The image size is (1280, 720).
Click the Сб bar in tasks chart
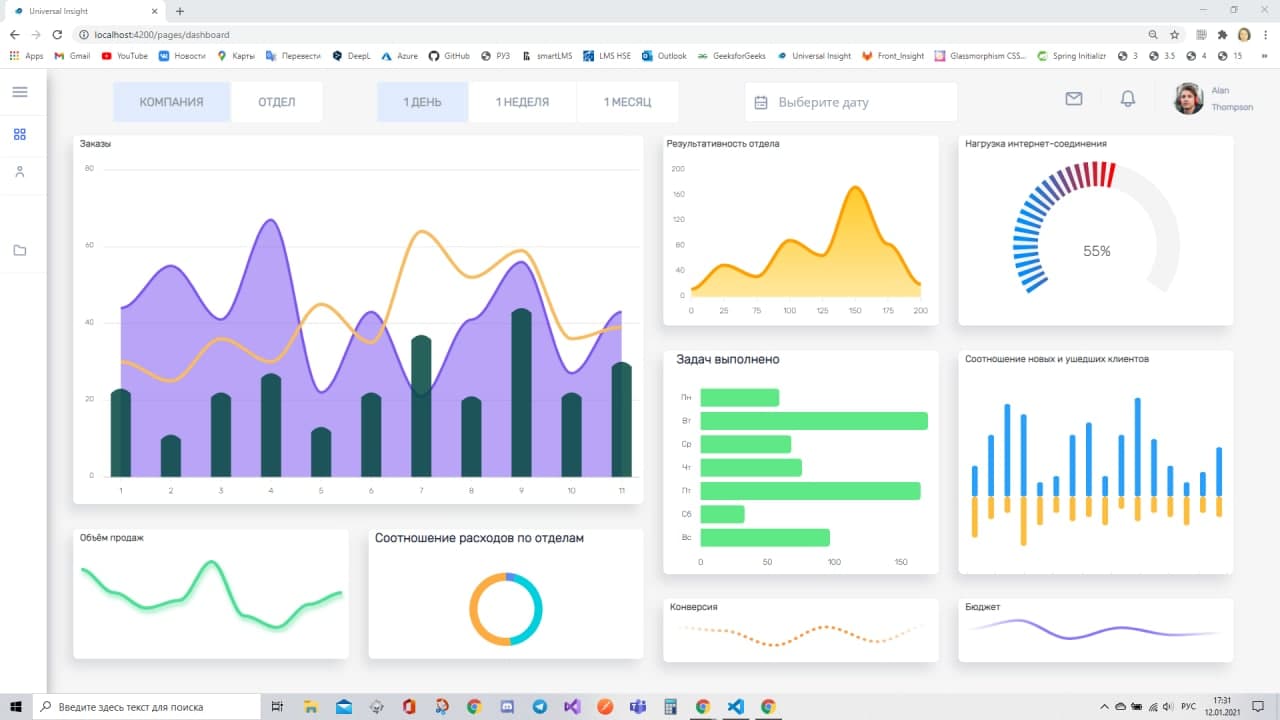pos(722,514)
